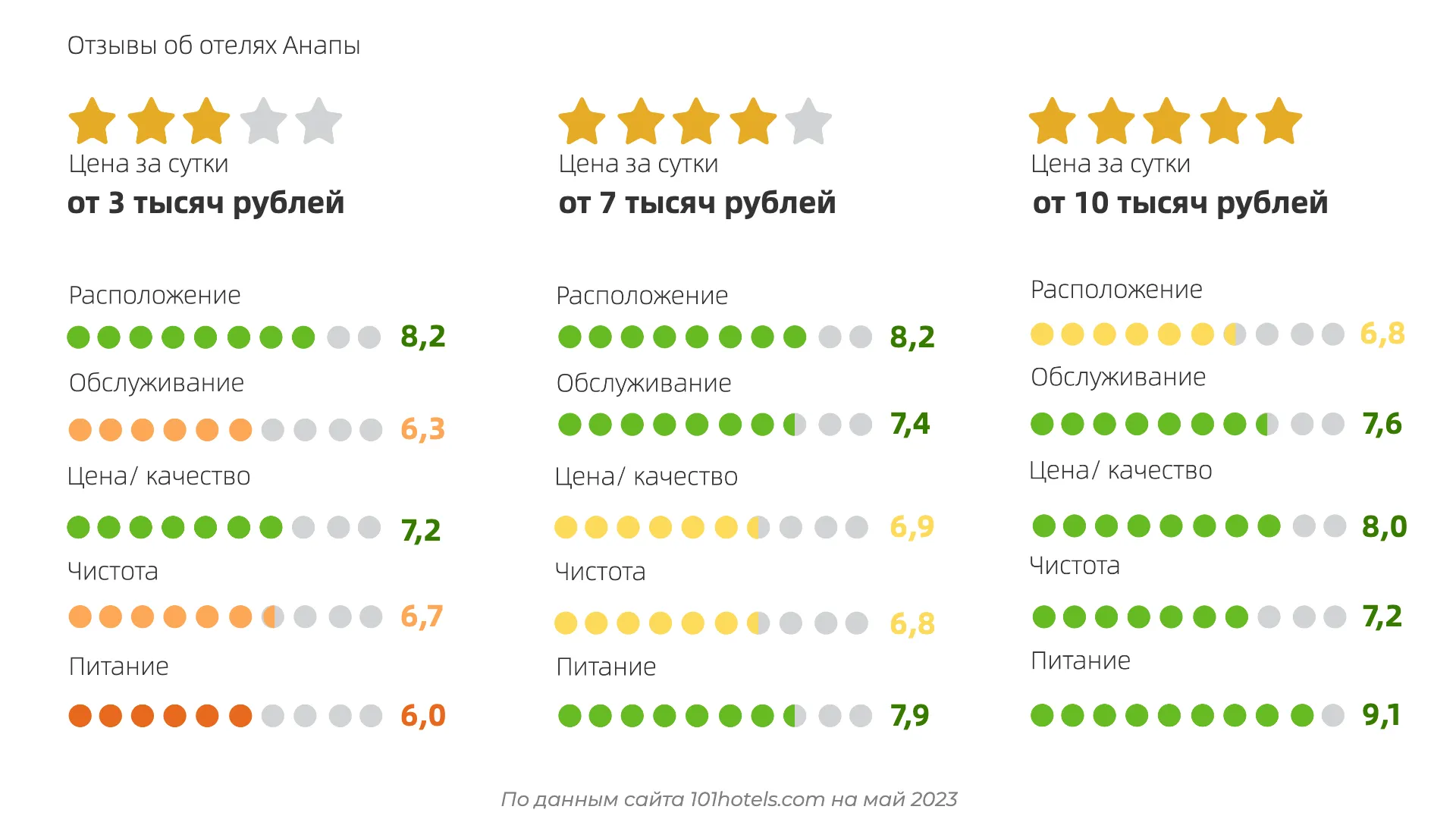Viewport: 1456px width, 819px height.
Task: Click the 8,0 Цена/качество green rating dots
Action: (x=1189, y=526)
